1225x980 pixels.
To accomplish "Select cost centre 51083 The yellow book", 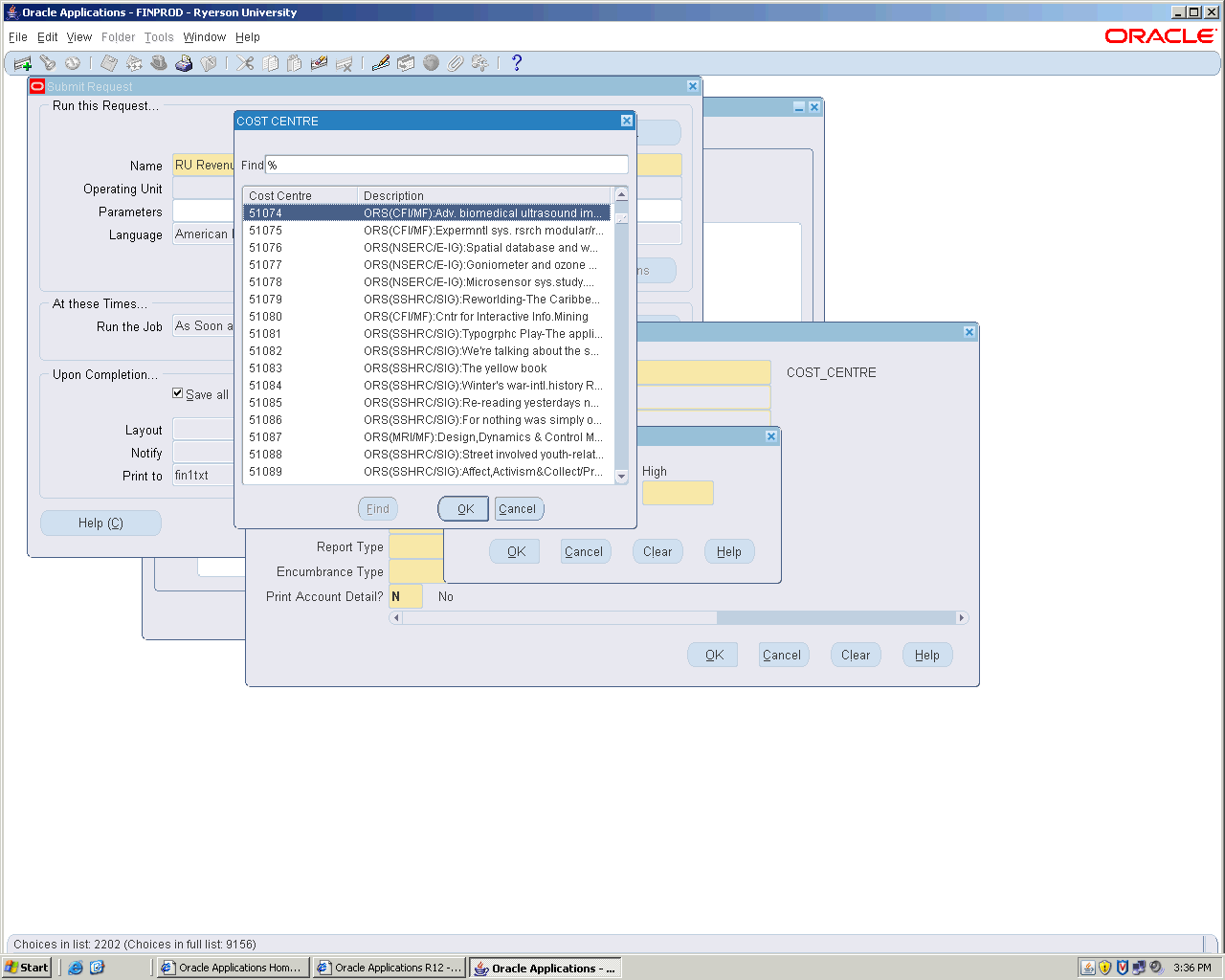I will [426, 368].
